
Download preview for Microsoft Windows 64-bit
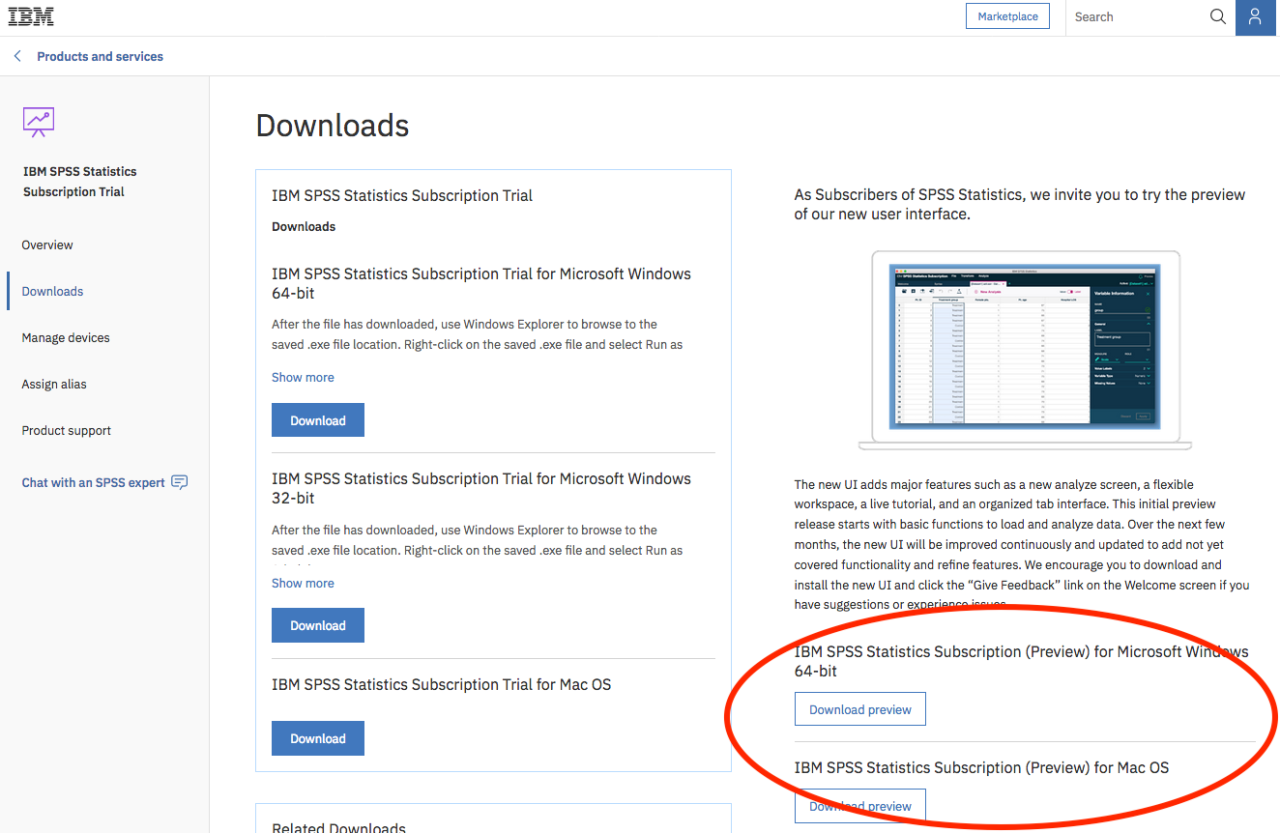860,709
